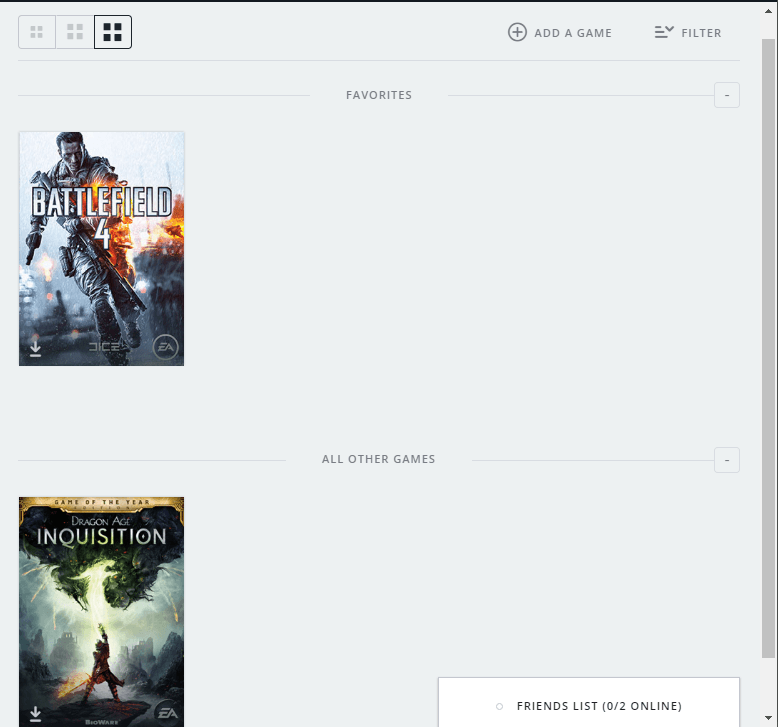778x727 pixels.
Task: Switch to medium tile grid view
Action: [75, 32]
